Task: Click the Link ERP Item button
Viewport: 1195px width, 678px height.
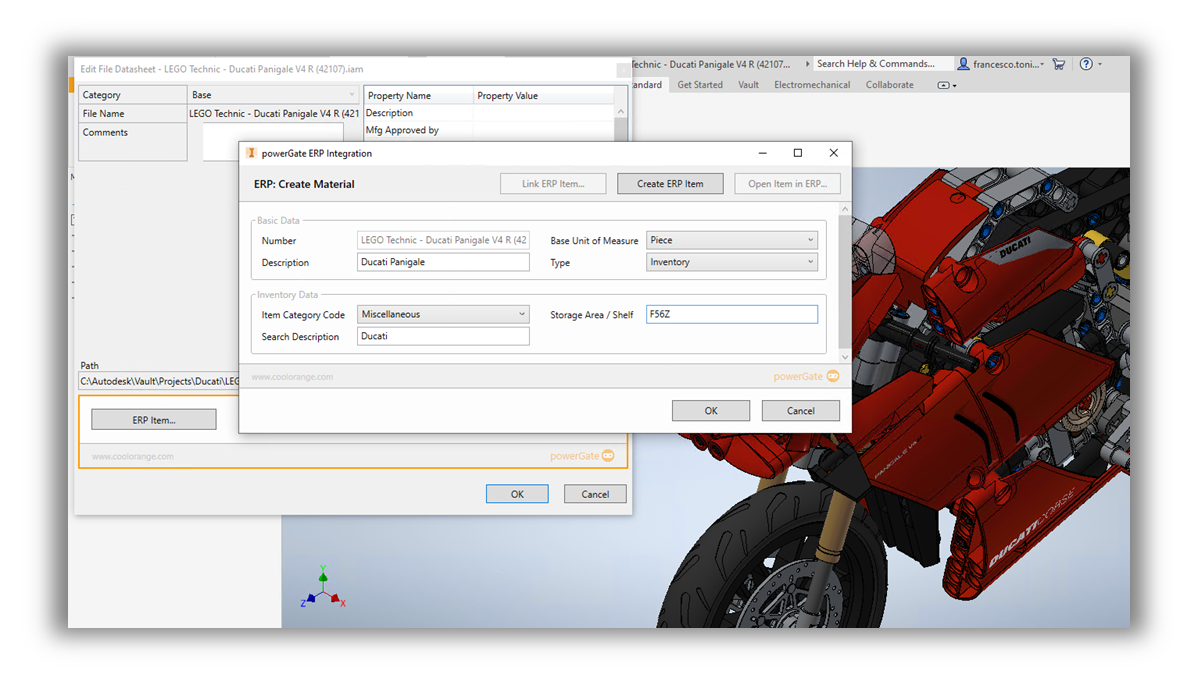Action: click(x=553, y=183)
